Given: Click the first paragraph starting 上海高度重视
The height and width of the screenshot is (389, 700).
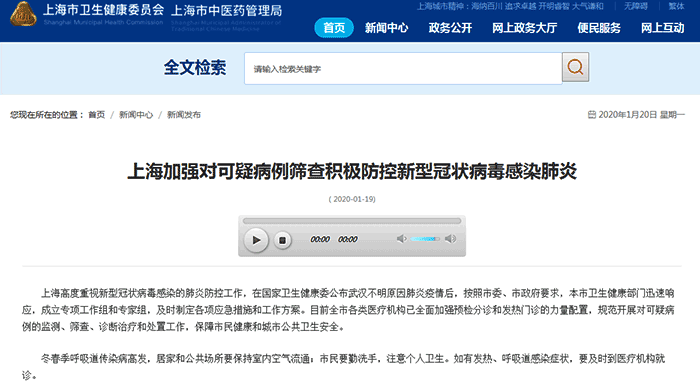Looking at the screenshot, I should pyautogui.click(x=348, y=310).
